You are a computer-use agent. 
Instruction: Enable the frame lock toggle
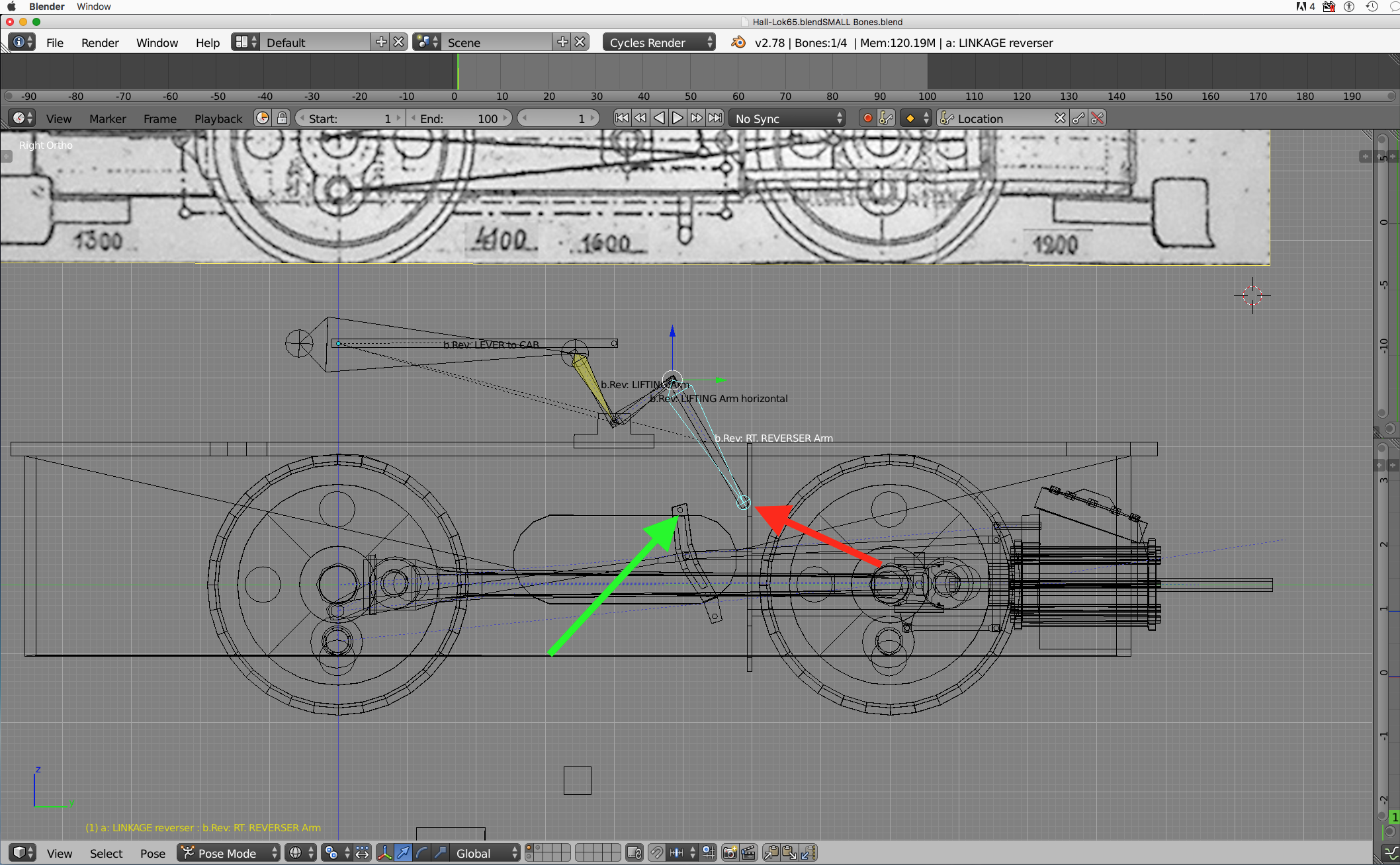pyautogui.click(x=282, y=118)
